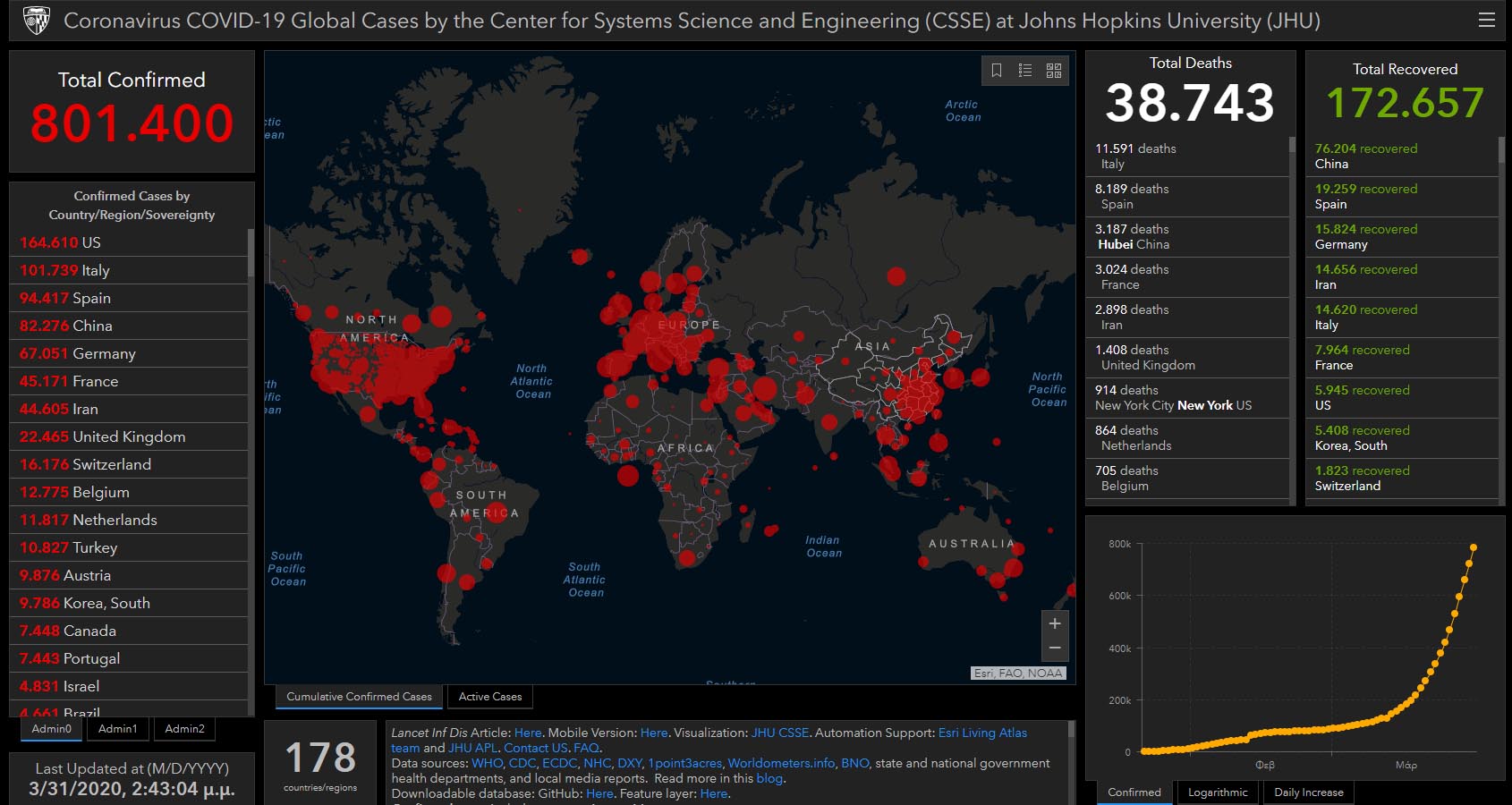The width and height of the screenshot is (1512, 805).
Task: Select 101.739 Italy in country list
Action: 129,270
